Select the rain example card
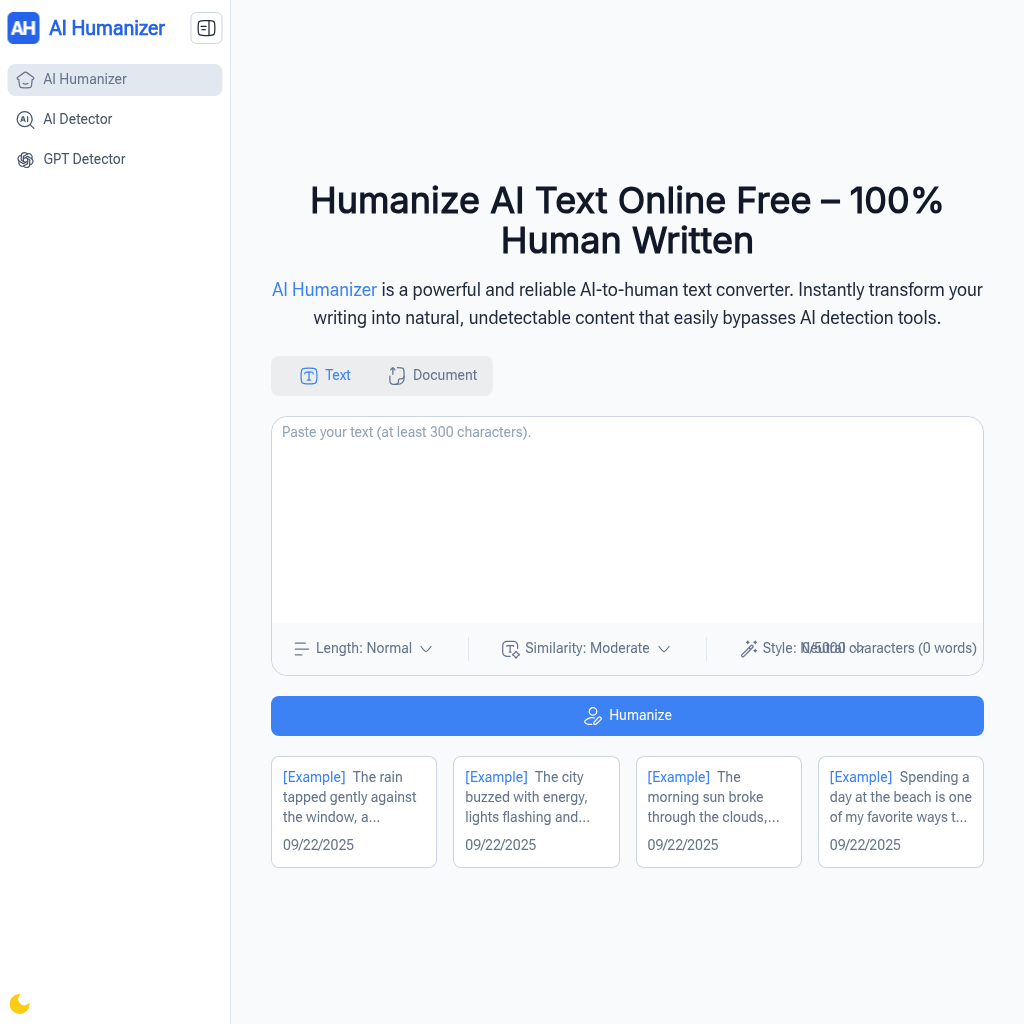 [x=354, y=811]
